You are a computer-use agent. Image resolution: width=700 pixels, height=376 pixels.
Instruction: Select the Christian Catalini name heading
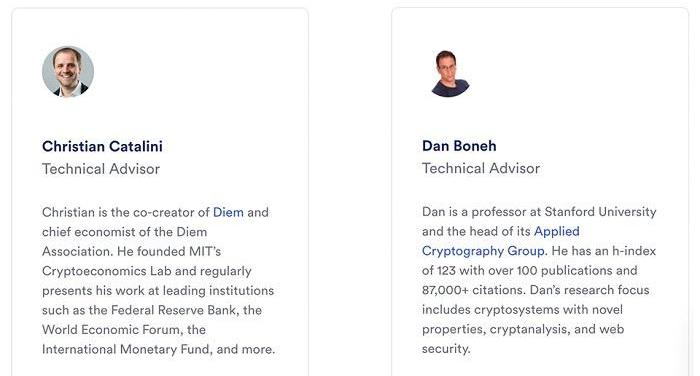click(x=102, y=146)
